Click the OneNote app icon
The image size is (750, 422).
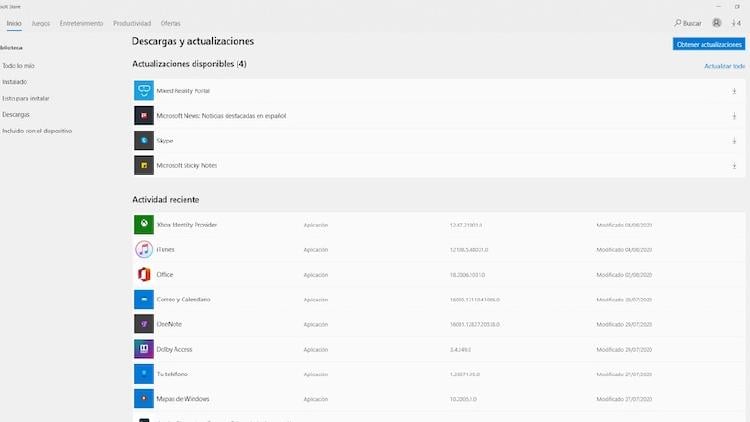[x=143, y=324]
